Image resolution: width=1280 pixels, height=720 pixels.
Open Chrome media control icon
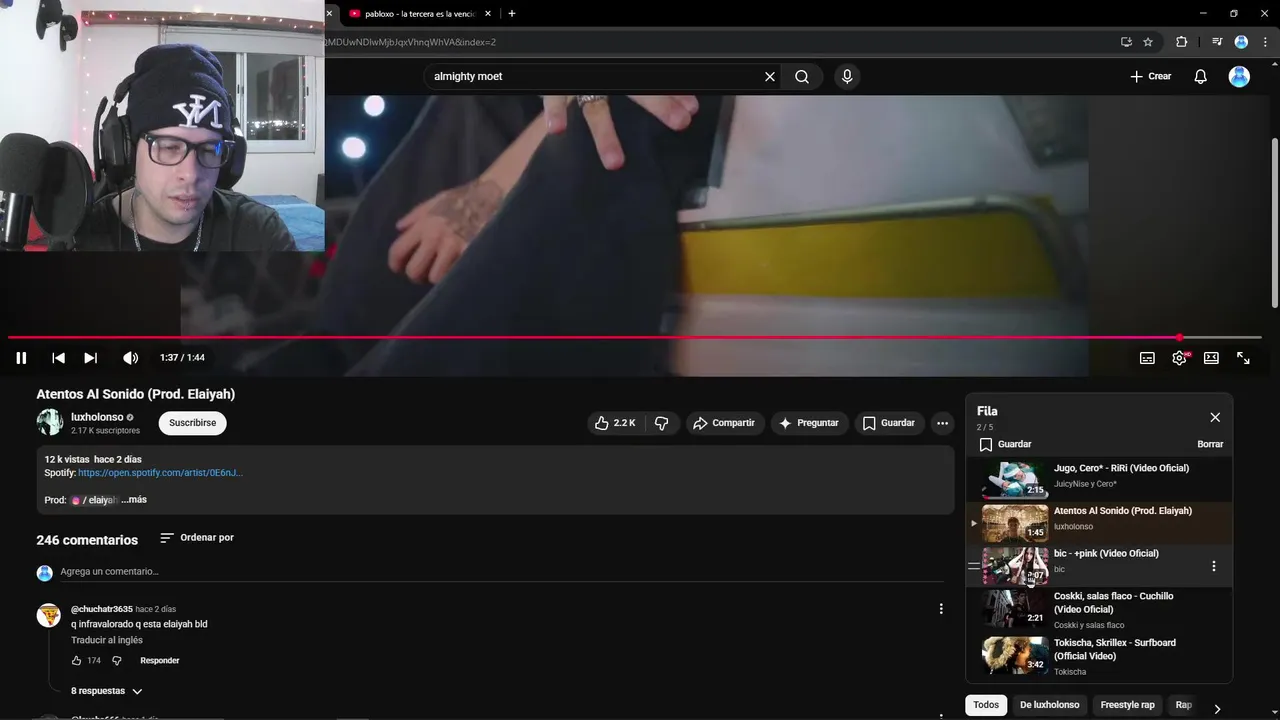[x=1217, y=42]
